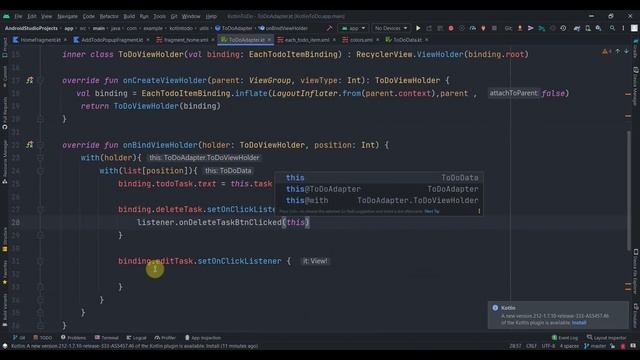The height and width of the screenshot is (360, 640).
Task: Click the Stop square icon in toolbar
Action: tap(494, 28)
